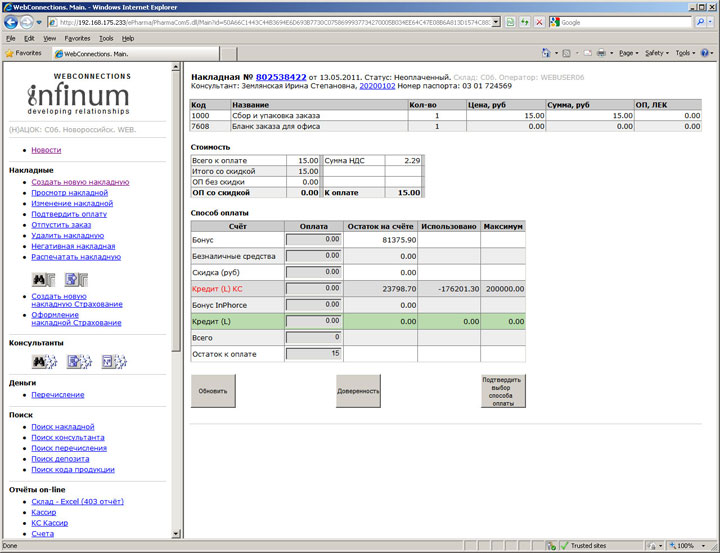Viewport: 720px width, 553px height.
Task: Stop loading with the red X icon
Action: (540, 22)
